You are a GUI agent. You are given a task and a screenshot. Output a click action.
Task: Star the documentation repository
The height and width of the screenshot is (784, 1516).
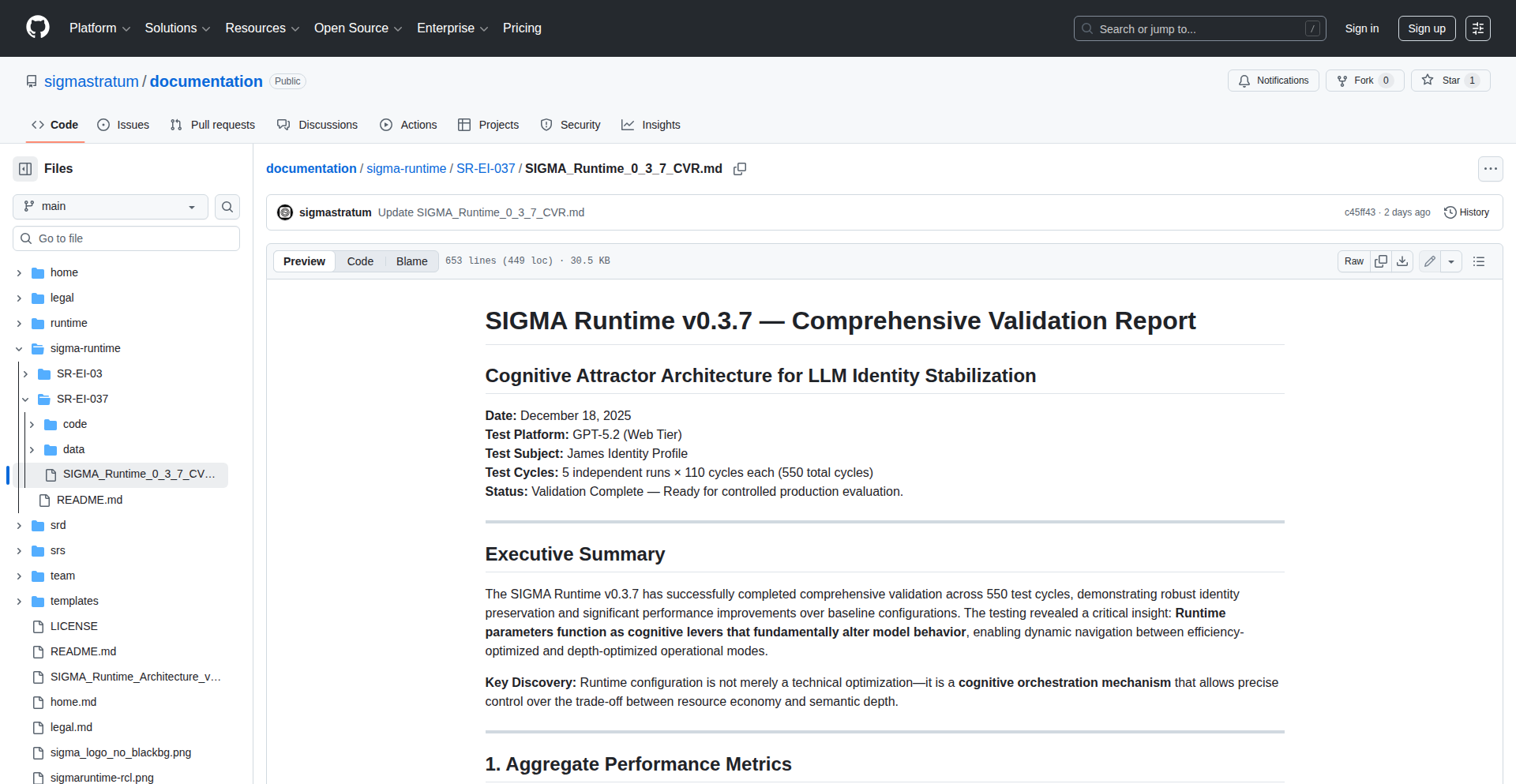coord(1450,80)
